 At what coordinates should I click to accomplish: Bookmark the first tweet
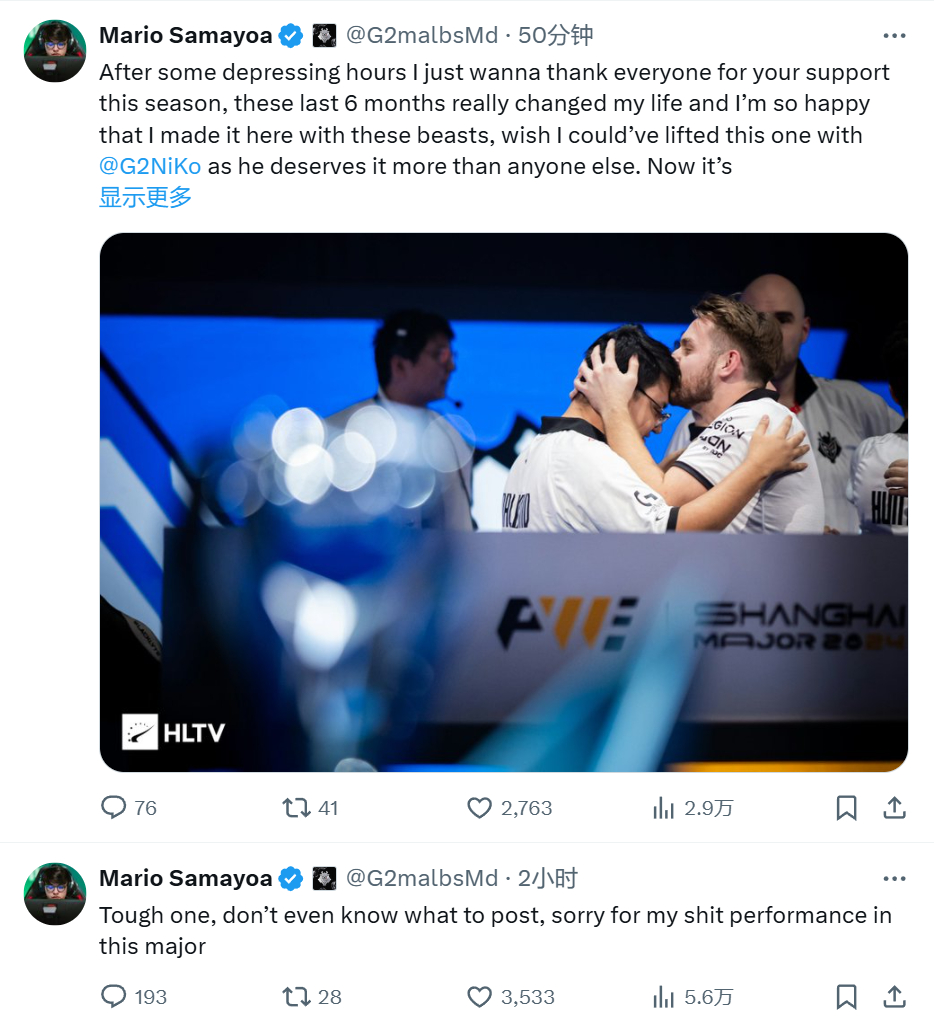tap(846, 808)
